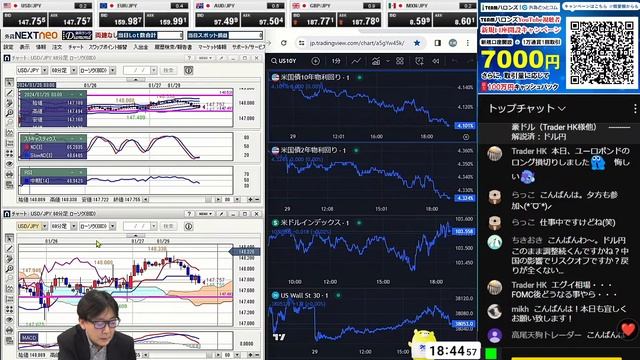Click the 10-year yield chart settings icon
The image size is (640, 360).
(x=466, y=137)
